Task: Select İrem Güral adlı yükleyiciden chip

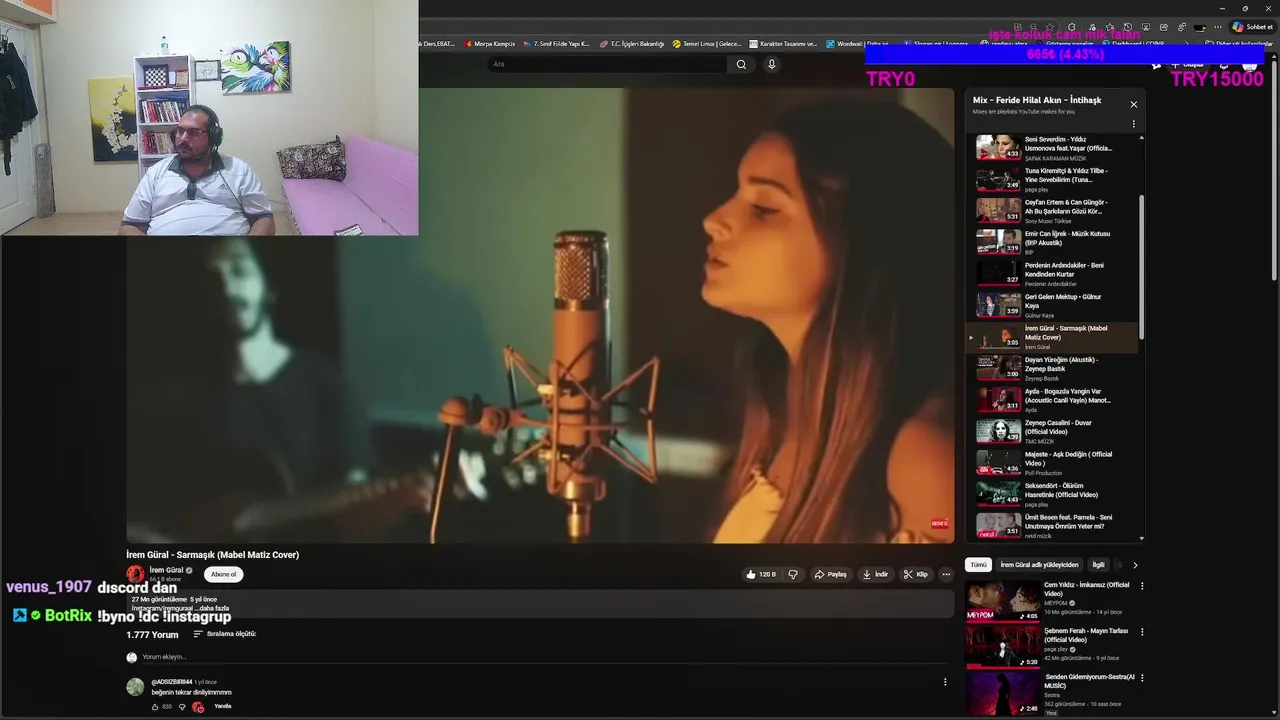Action: [x=1039, y=565]
